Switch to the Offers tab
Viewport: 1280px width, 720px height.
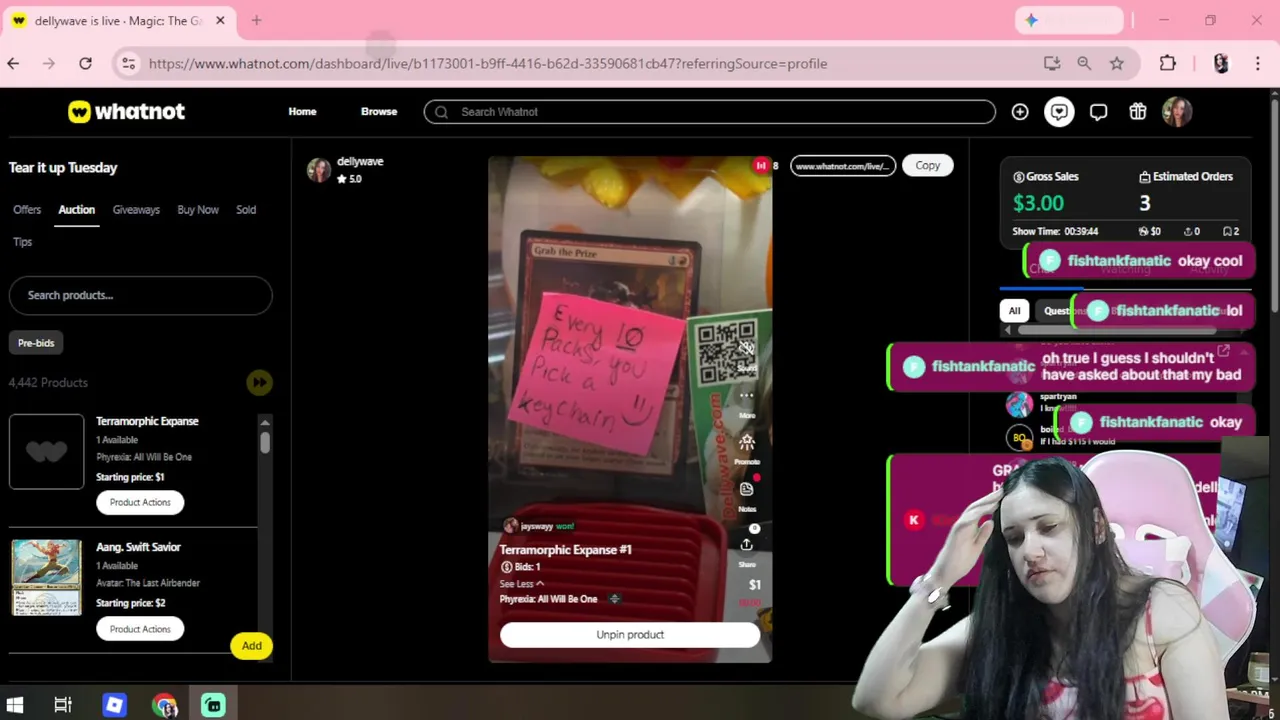tap(27, 209)
